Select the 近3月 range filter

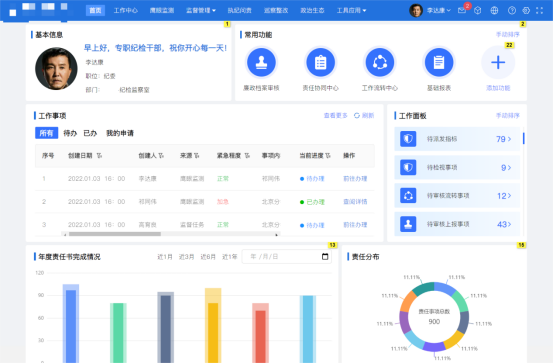pos(187,257)
